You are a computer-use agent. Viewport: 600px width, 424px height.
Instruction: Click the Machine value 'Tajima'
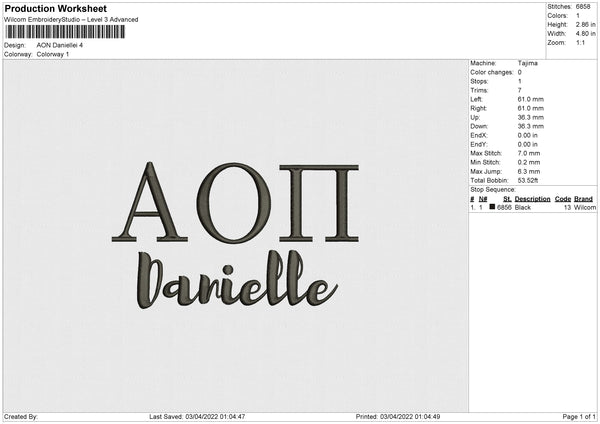[x=528, y=63]
